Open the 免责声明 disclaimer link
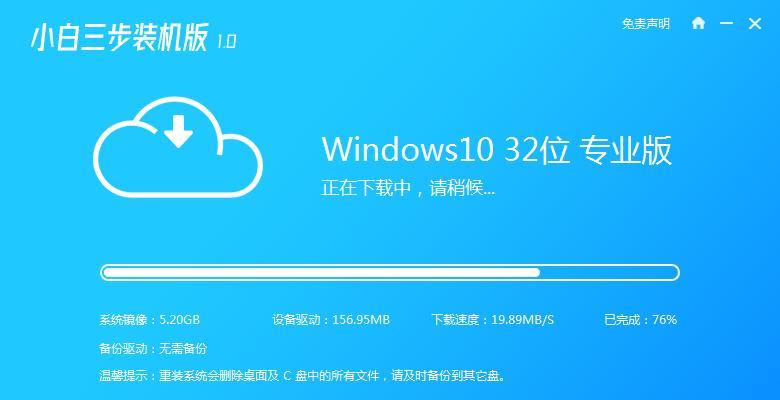The width and height of the screenshot is (780, 400). tap(645, 23)
